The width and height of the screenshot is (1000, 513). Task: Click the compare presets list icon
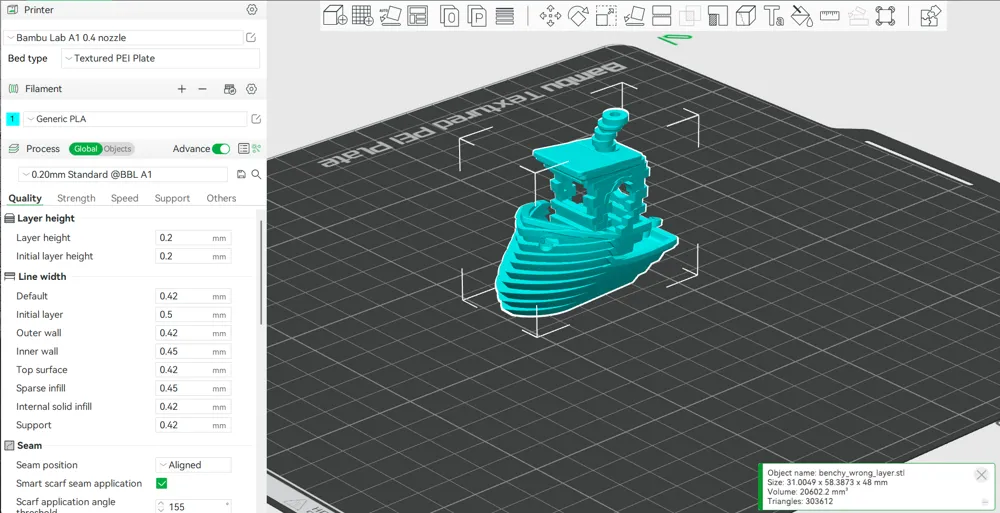point(243,149)
